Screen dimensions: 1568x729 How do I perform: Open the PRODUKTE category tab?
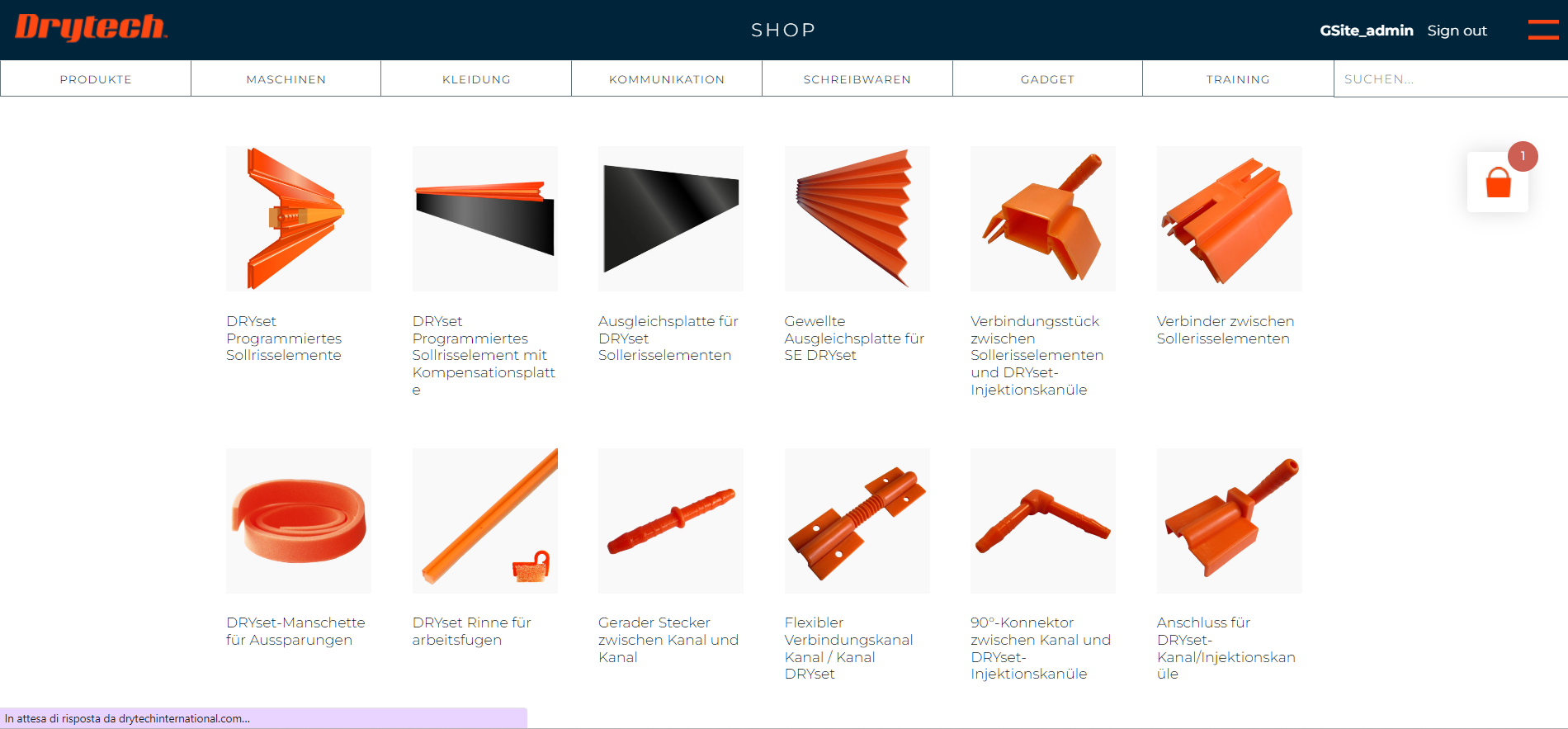pyautogui.click(x=96, y=79)
